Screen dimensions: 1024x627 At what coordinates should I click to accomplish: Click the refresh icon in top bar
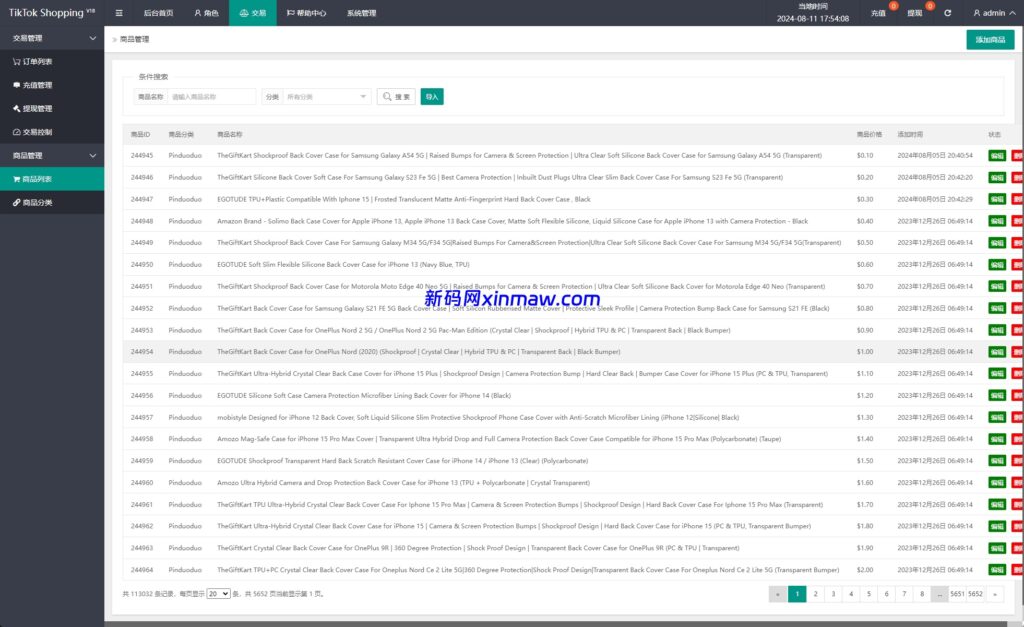[x=948, y=13]
